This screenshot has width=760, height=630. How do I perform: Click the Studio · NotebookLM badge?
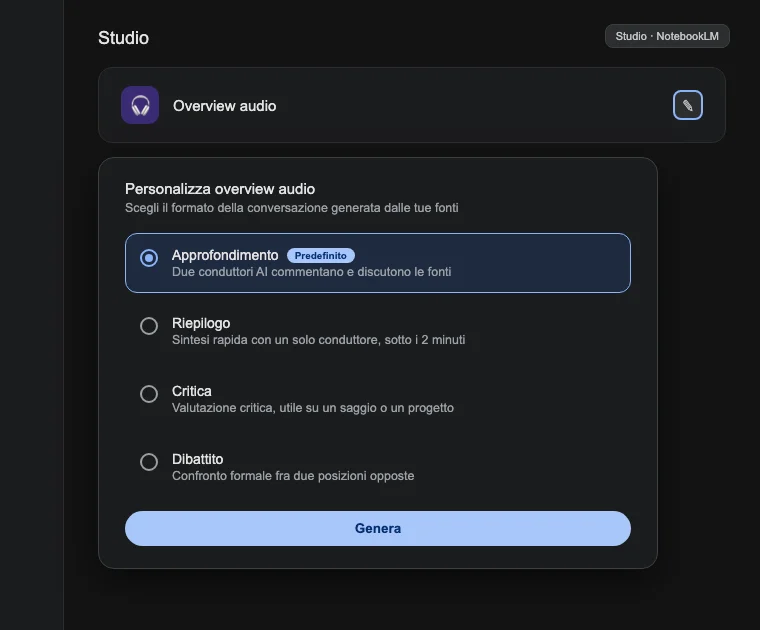667,36
